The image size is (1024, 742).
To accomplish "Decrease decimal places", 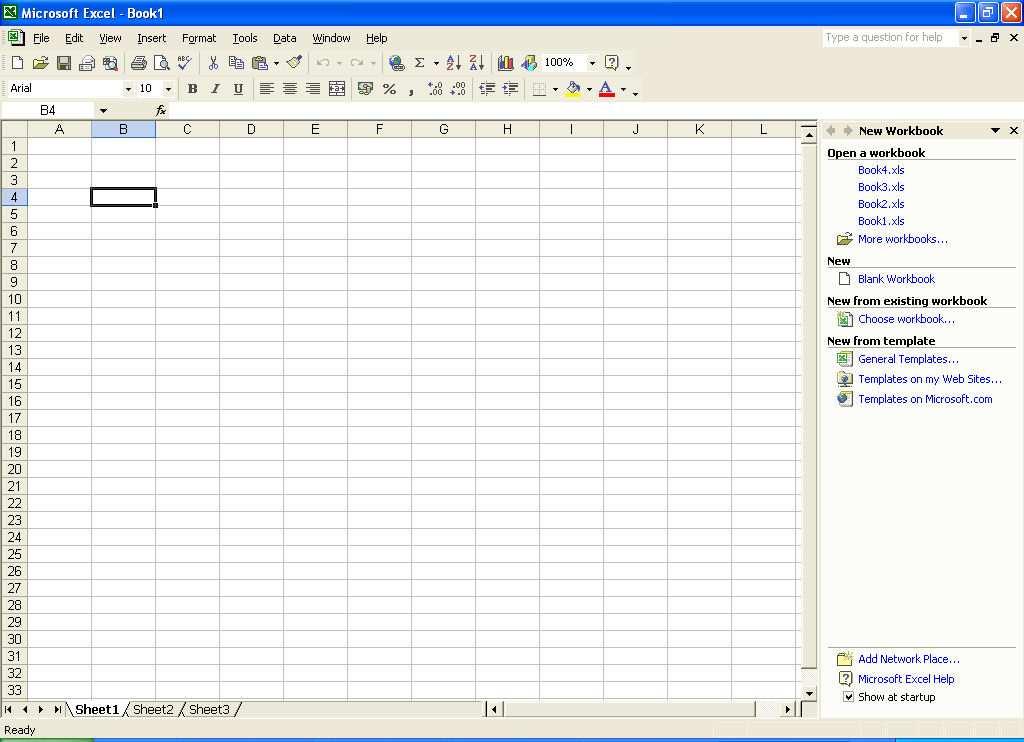I will click(458, 89).
